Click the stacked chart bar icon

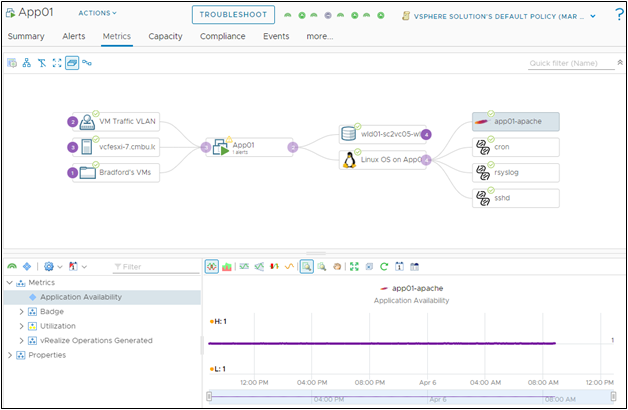point(227,266)
